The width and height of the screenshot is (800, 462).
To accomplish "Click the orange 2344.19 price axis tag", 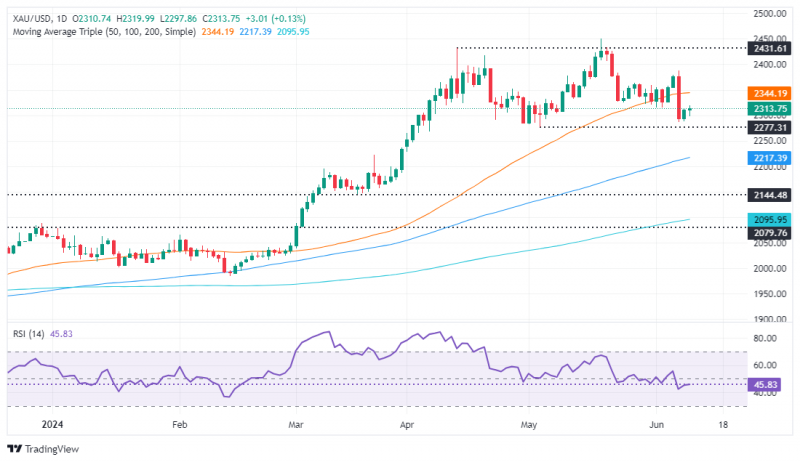I will click(x=769, y=93).
